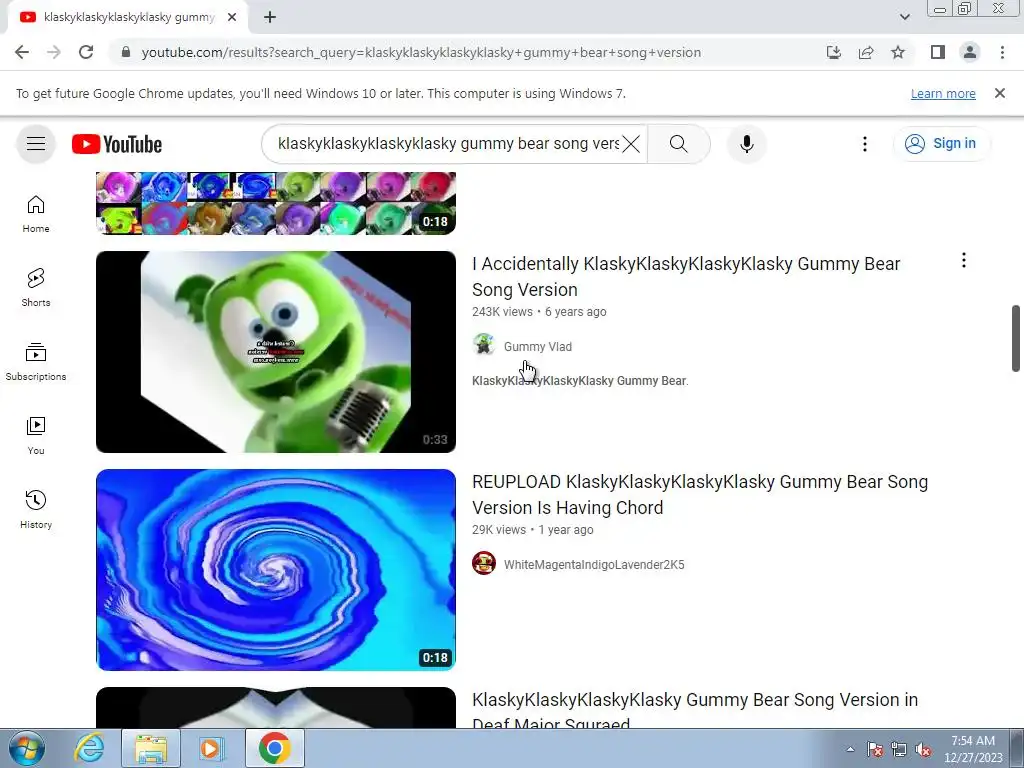Open Deaf Major Squared video title

(695, 711)
